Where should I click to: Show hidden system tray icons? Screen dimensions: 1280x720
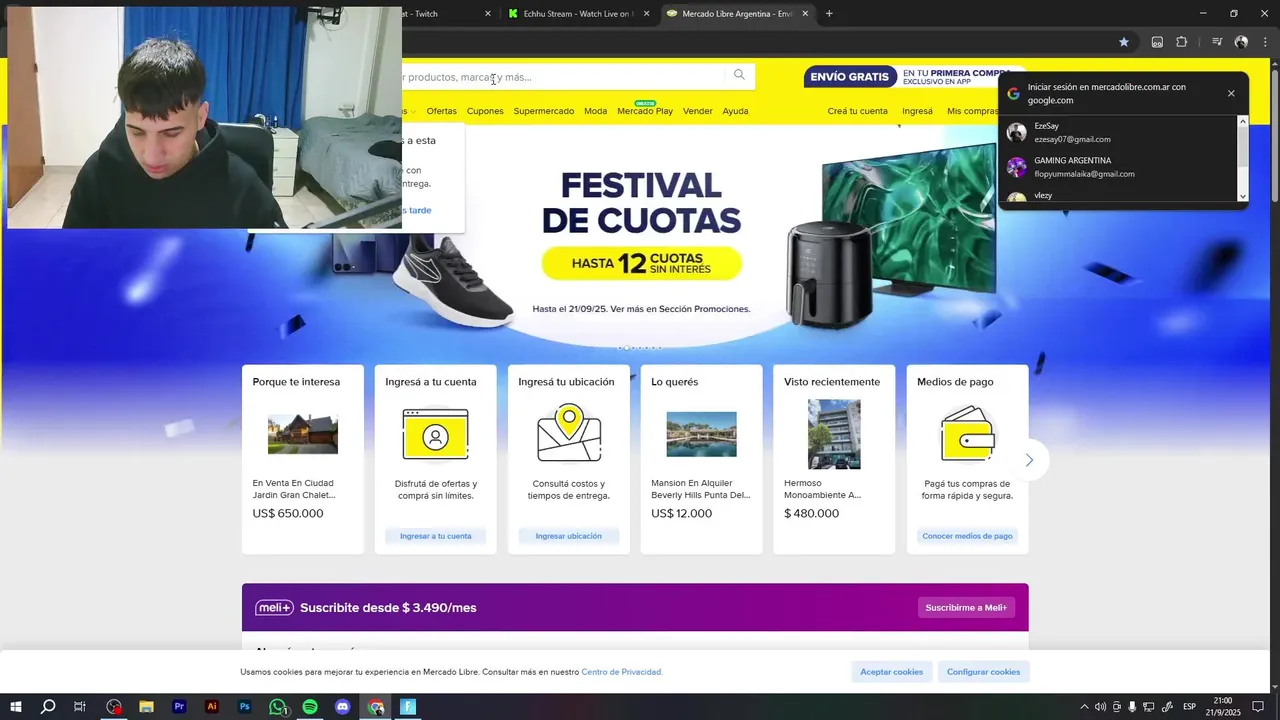tap(1084, 707)
